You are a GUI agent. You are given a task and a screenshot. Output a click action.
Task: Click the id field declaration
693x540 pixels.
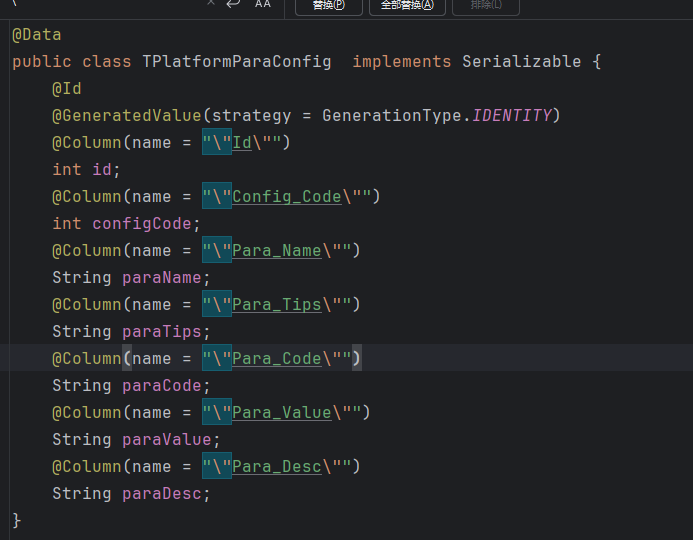[x=102, y=170]
